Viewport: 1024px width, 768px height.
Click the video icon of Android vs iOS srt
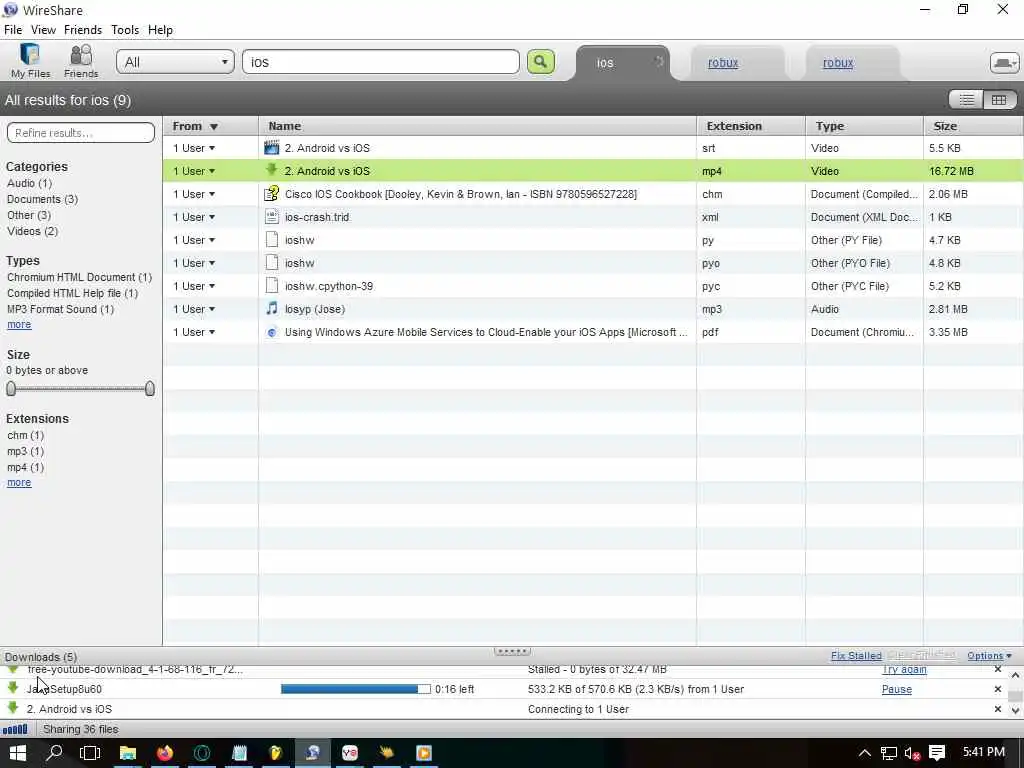coord(272,148)
